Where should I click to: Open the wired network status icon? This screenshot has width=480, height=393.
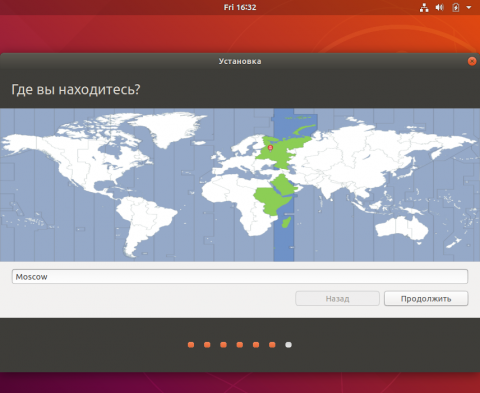coord(424,7)
